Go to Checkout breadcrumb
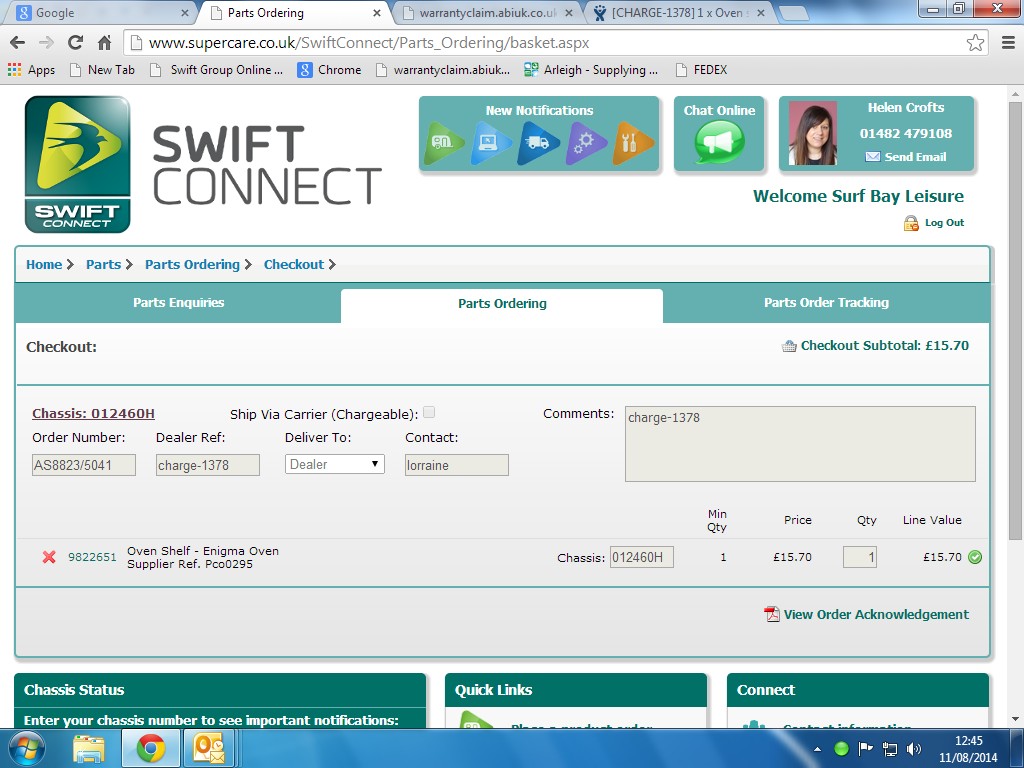The height and width of the screenshot is (768, 1024). click(x=294, y=264)
